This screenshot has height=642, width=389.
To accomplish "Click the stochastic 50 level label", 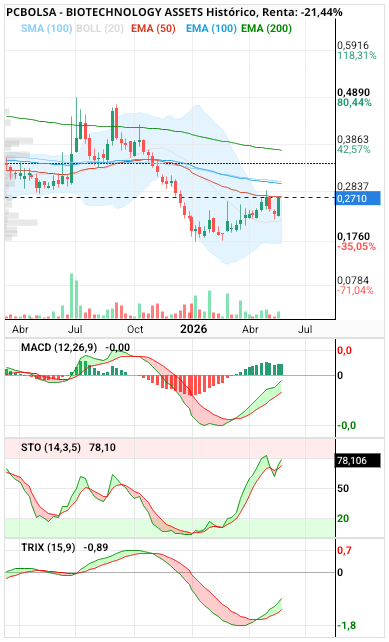I will point(343,488).
